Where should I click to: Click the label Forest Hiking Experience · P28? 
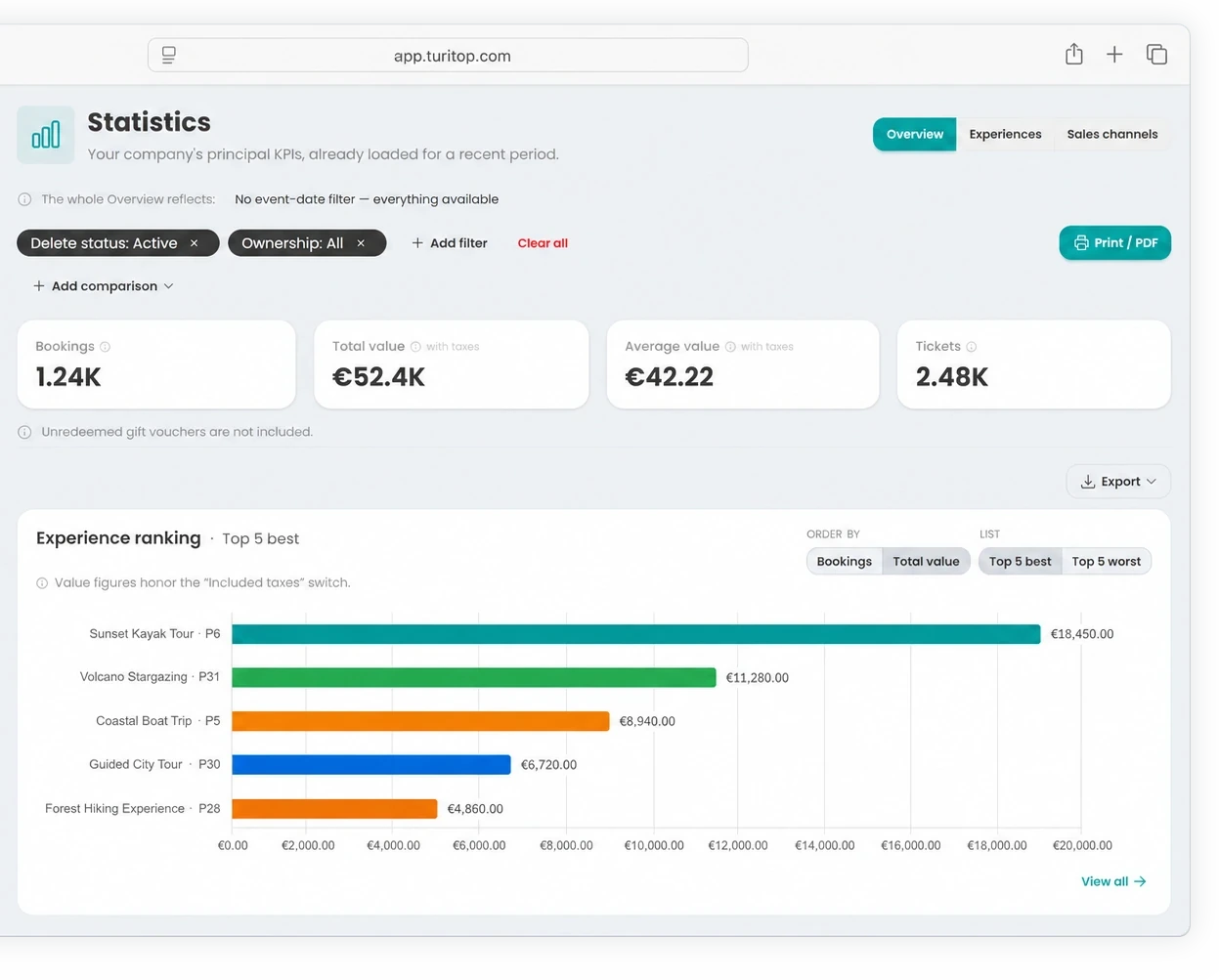tap(133, 809)
